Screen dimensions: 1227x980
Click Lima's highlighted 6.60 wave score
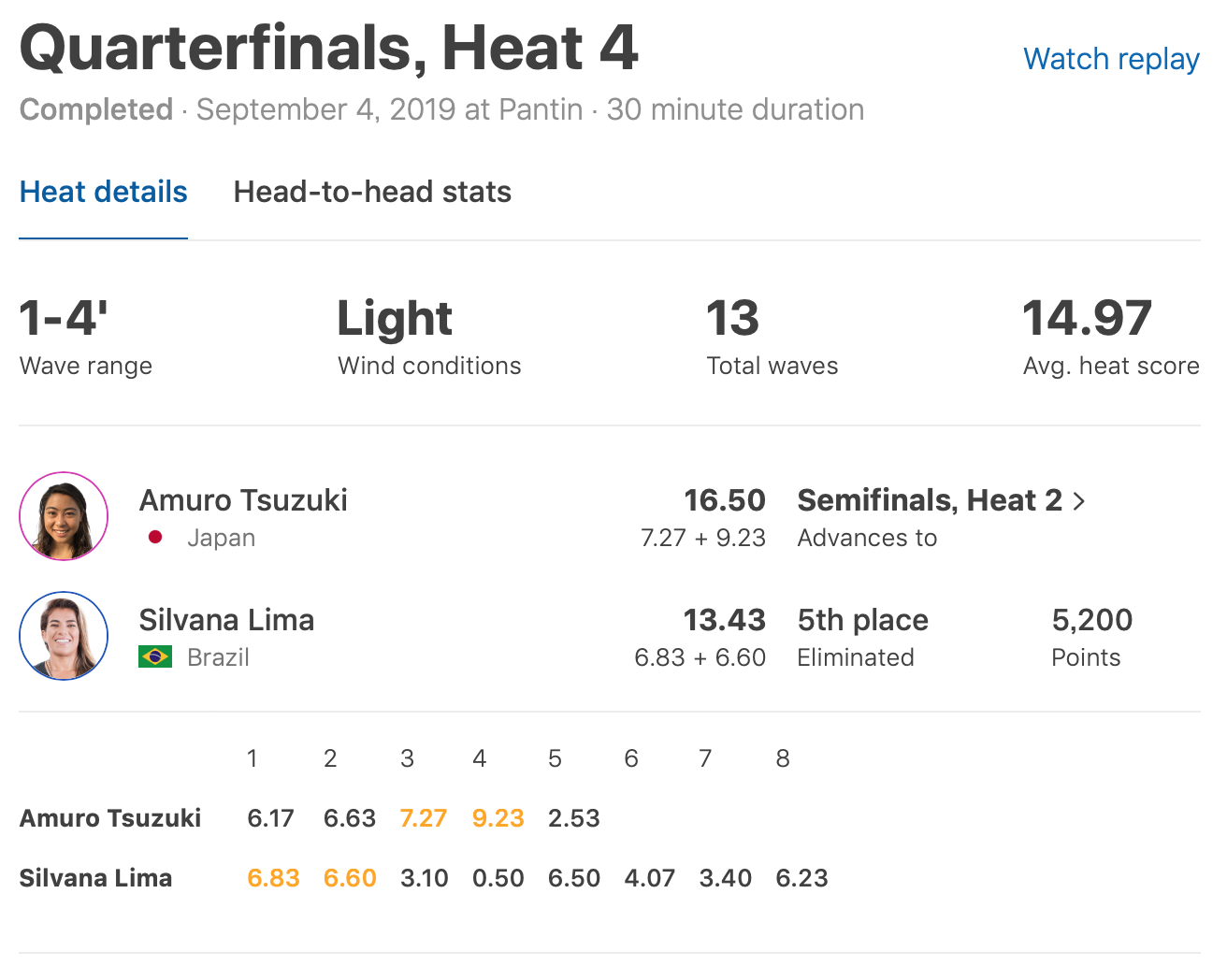pyautogui.click(x=350, y=878)
